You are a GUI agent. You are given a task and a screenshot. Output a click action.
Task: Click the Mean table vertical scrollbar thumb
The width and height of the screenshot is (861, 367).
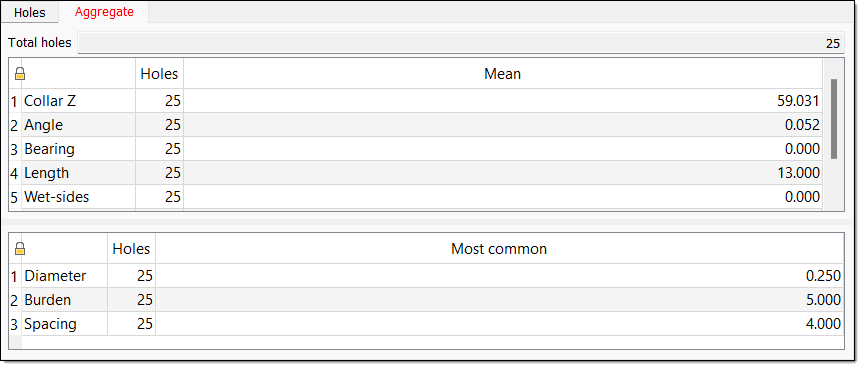834,119
